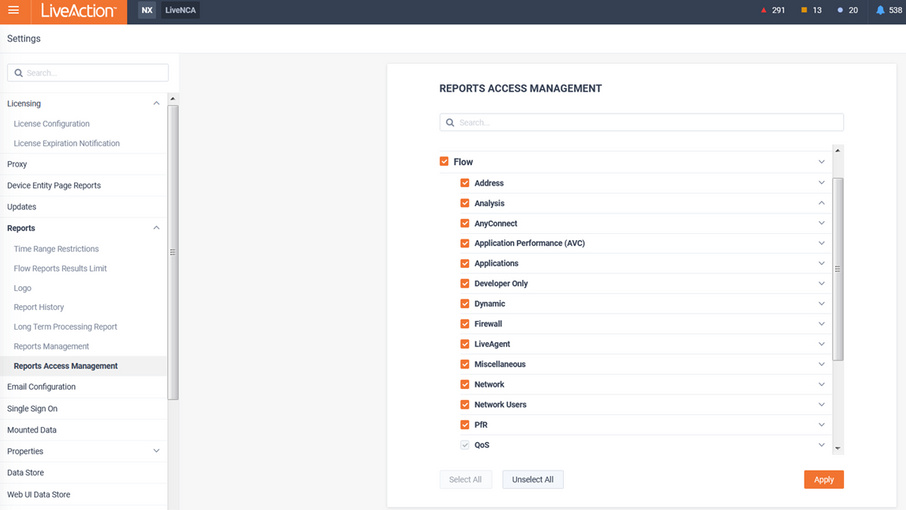The width and height of the screenshot is (906, 510).
Task: Expand the AnyConnect row chevron
Action: [x=821, y=223]
